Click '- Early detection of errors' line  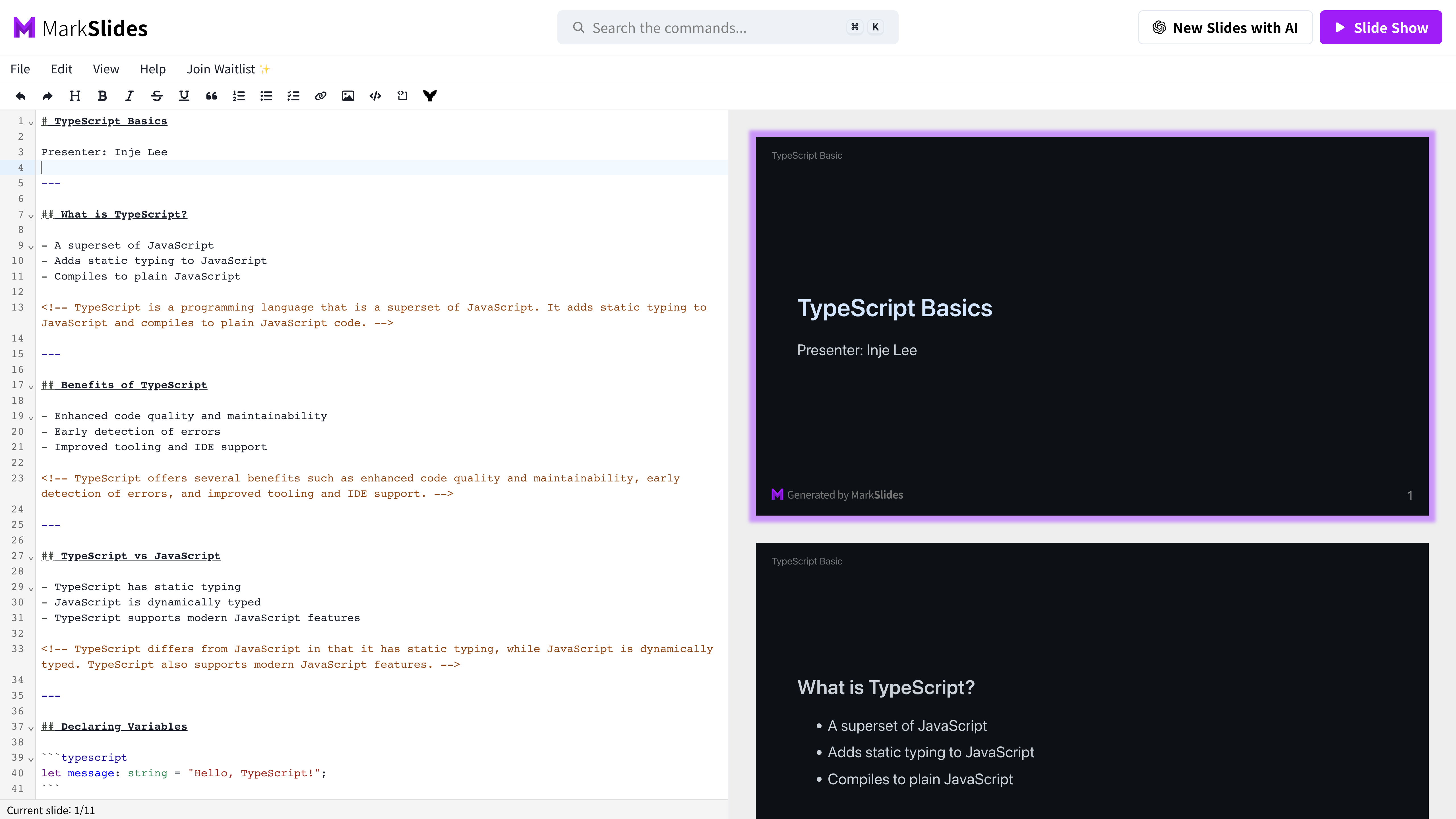click(131, 431)
